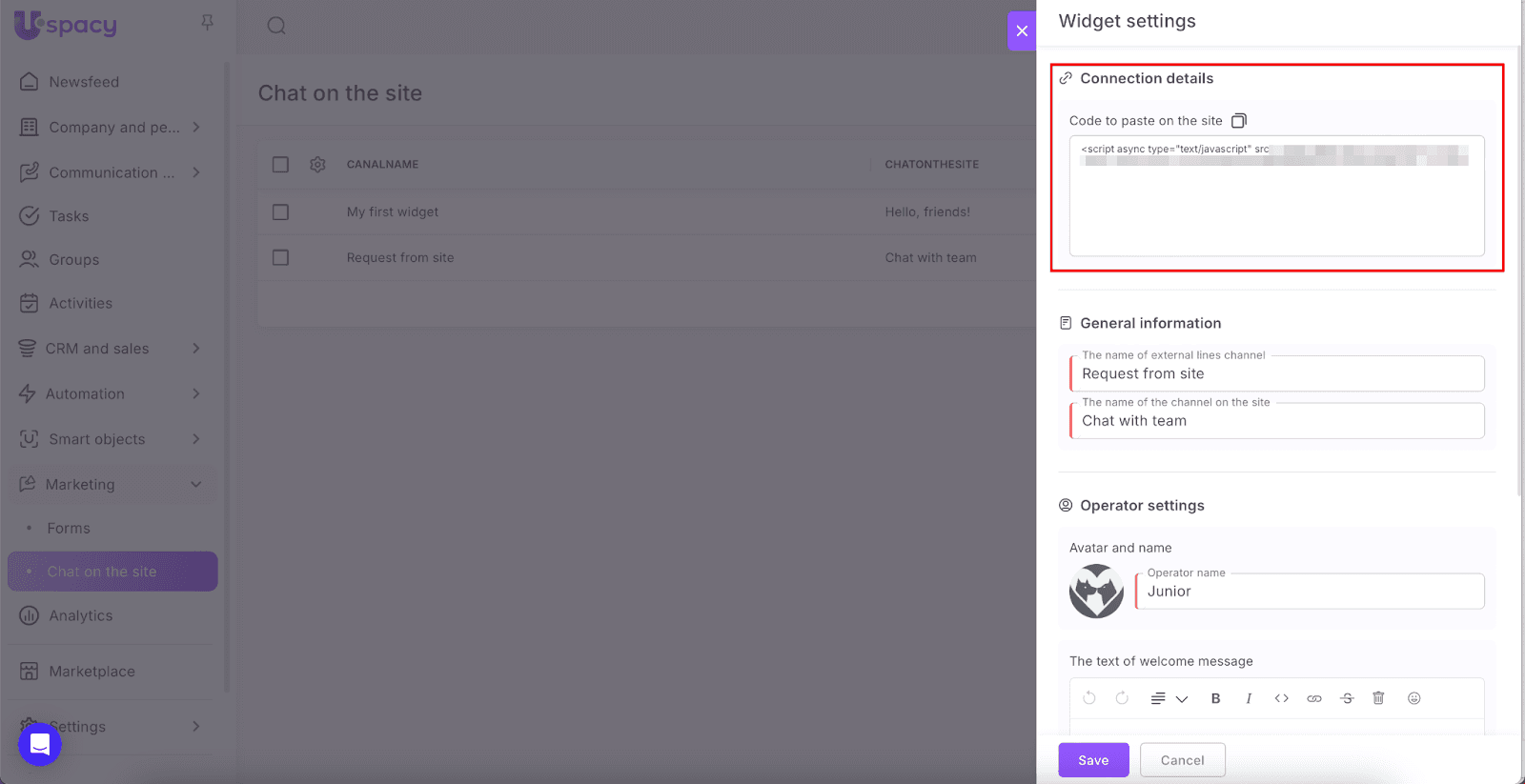The width and height of the screenshot is (1525, 784).
Task: Check the My first widget row
Action: pos(280,212)
